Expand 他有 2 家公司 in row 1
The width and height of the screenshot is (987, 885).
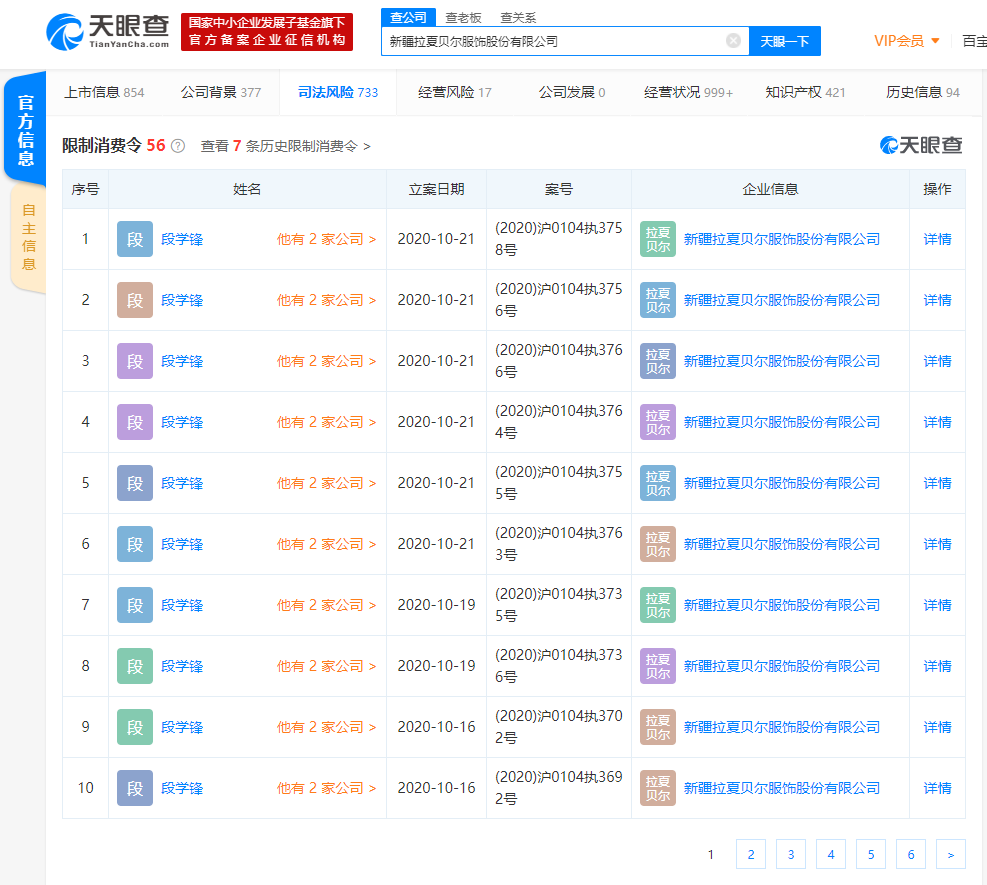coord(326,239)
